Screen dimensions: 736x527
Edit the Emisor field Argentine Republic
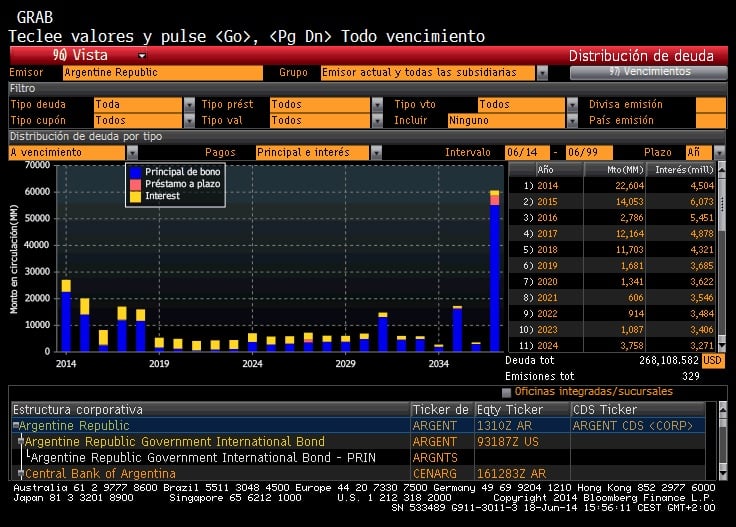163,72
